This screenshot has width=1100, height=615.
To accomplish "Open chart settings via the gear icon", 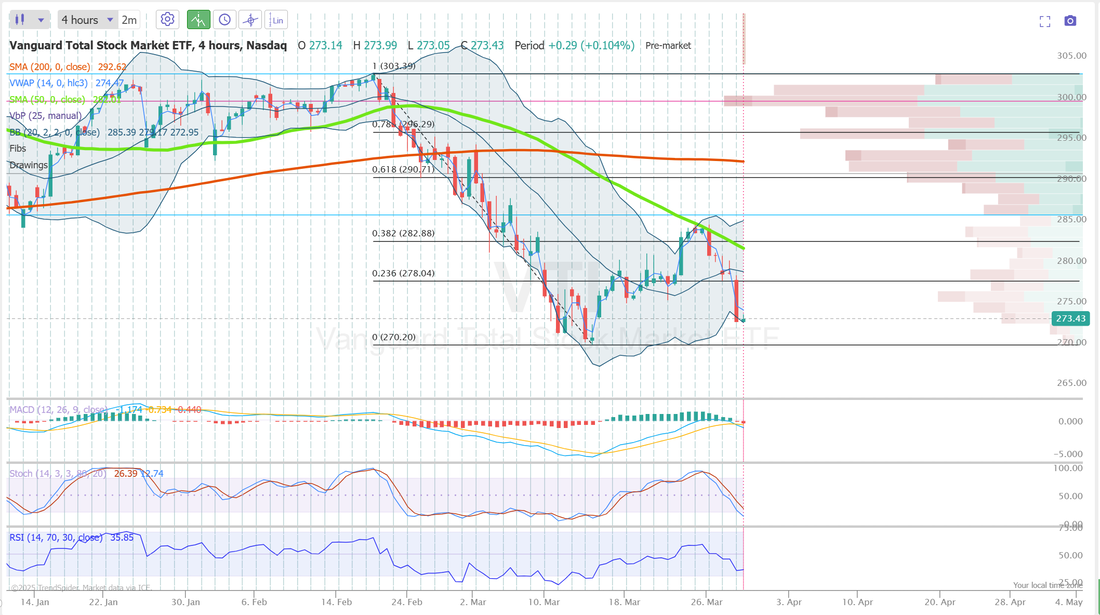I will click(x=167, y=20).
